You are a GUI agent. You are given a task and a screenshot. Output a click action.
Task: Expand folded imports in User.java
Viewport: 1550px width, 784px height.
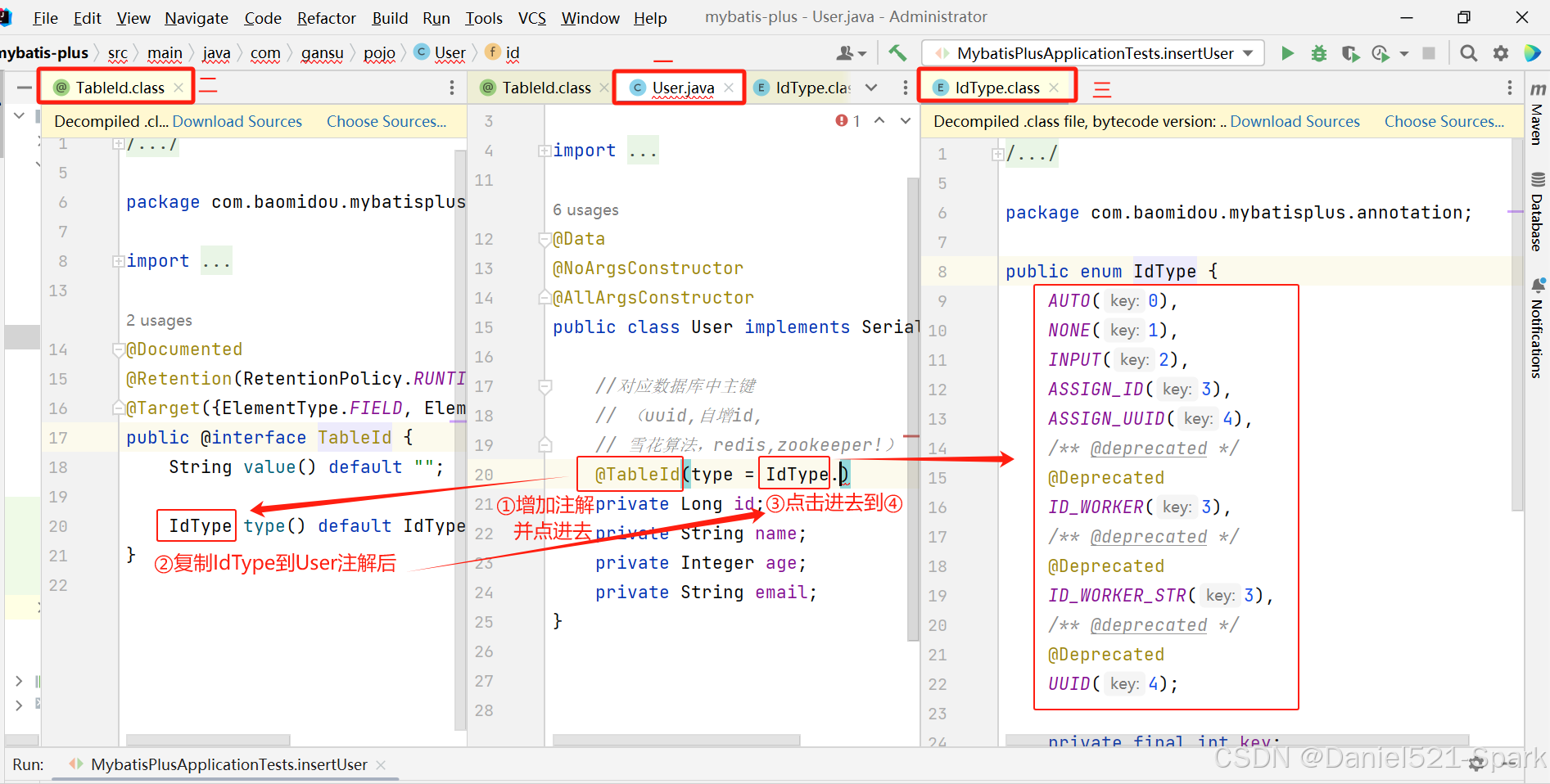pos(545,151)
